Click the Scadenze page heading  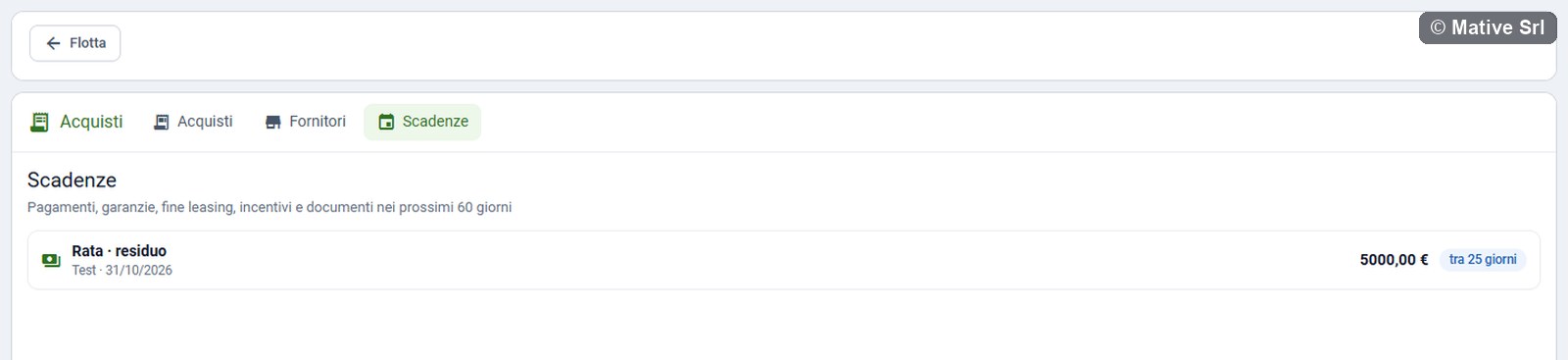click(x=72, y=180)
